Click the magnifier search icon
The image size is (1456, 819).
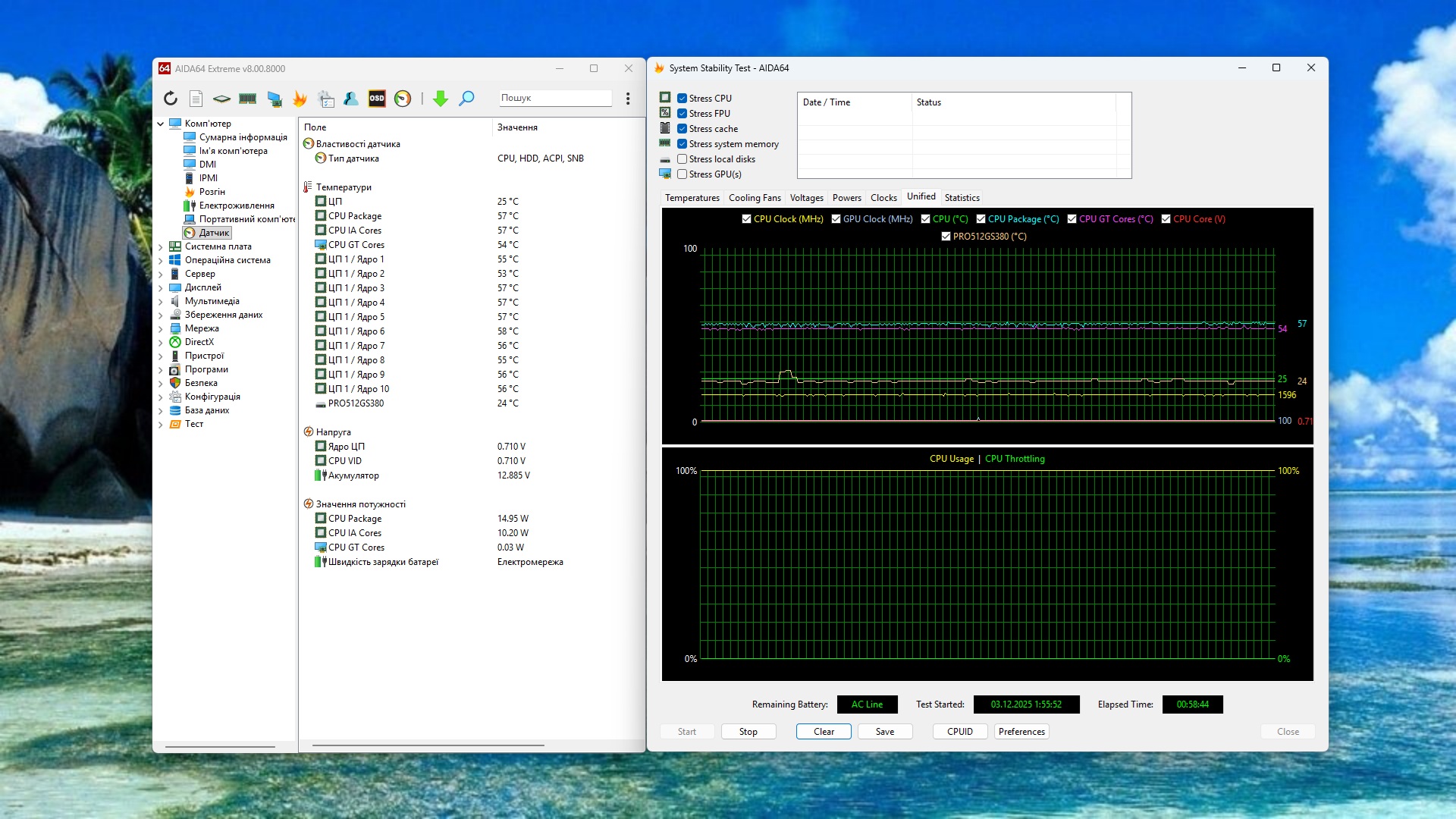point(466,99)
